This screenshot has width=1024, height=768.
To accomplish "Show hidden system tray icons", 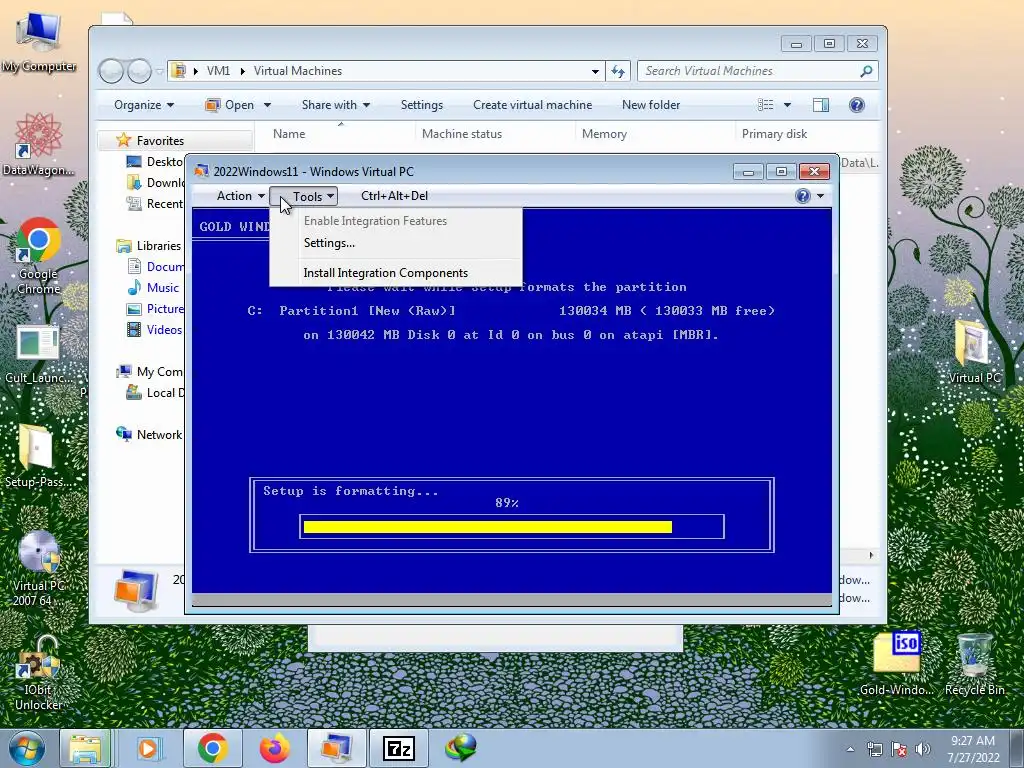I will [850, 749].
